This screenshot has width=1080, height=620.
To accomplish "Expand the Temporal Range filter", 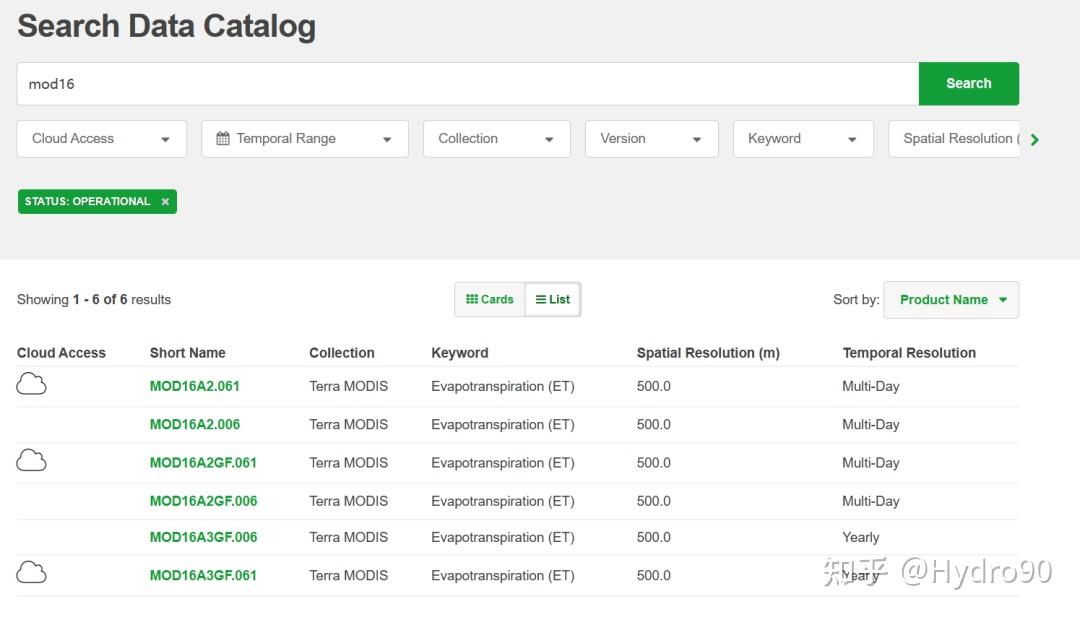I will pyautogui.click(x=305, y=139).
